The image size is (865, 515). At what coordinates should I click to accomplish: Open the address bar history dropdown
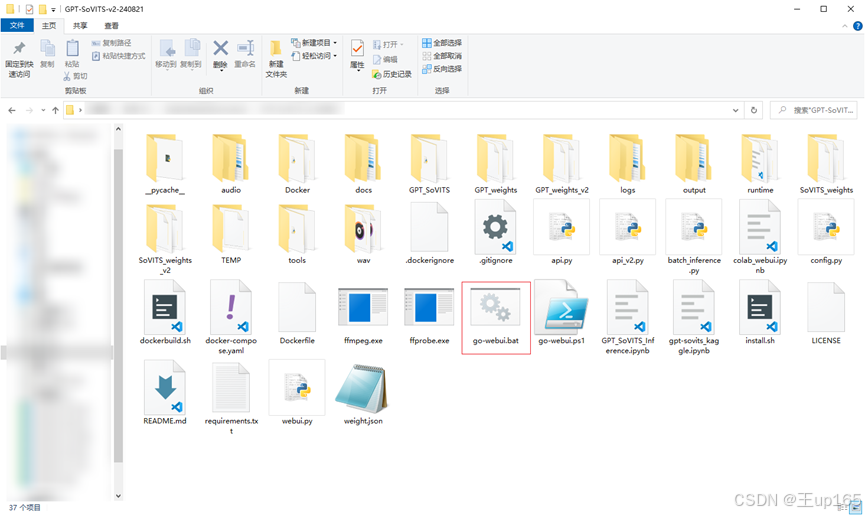coord(735,110)
